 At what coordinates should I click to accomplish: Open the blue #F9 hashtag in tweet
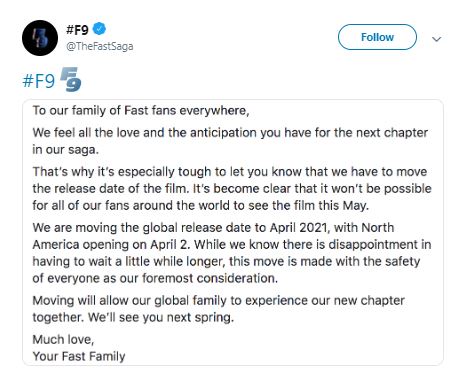[39, 81]
